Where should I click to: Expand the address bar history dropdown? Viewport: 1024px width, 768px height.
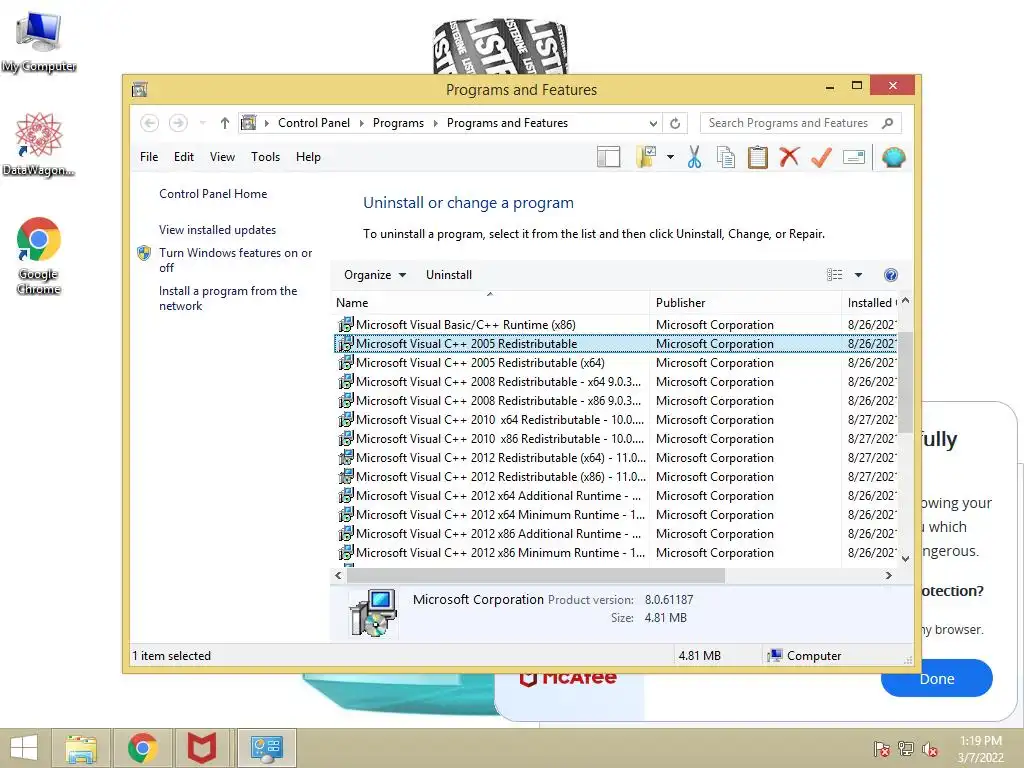[x=653, y=123]
